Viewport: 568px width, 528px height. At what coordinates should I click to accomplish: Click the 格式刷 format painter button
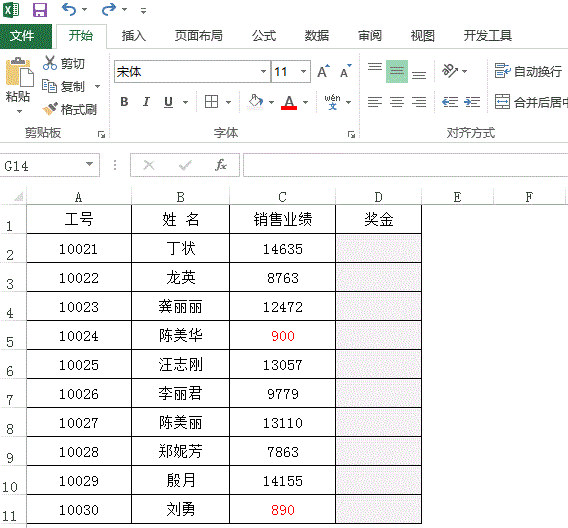(x=70, y=109)
